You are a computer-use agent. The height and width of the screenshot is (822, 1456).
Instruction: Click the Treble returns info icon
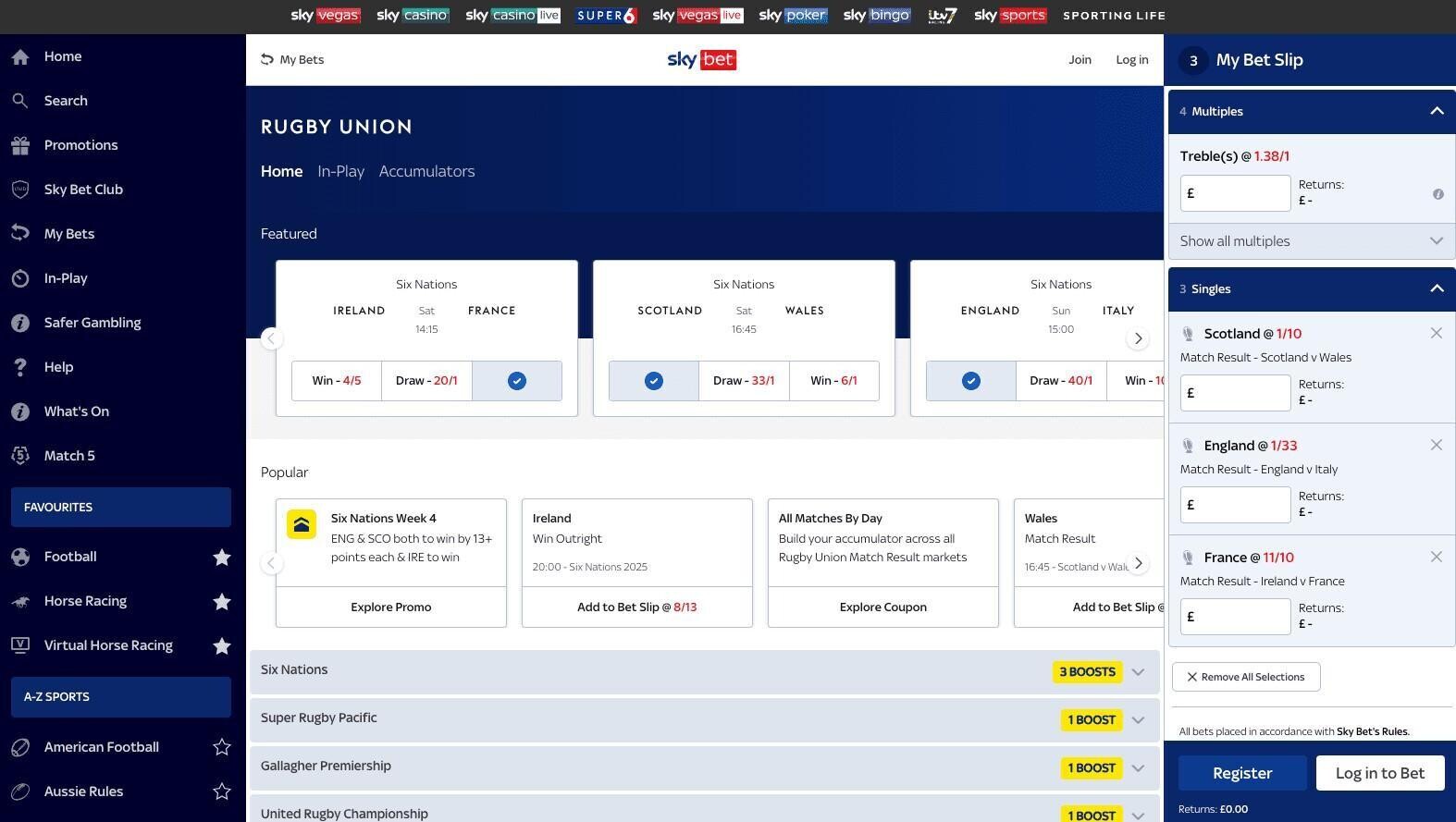[1438, 194]
